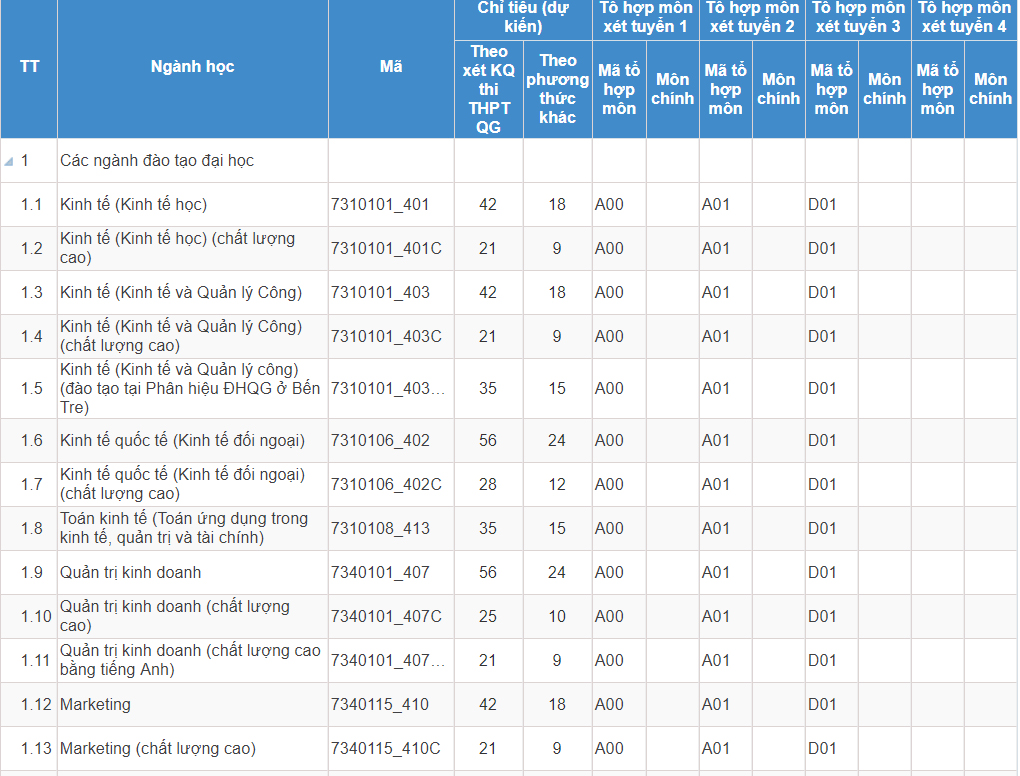
Task: Click the 'Mã' column header
Action: (391, 67)
